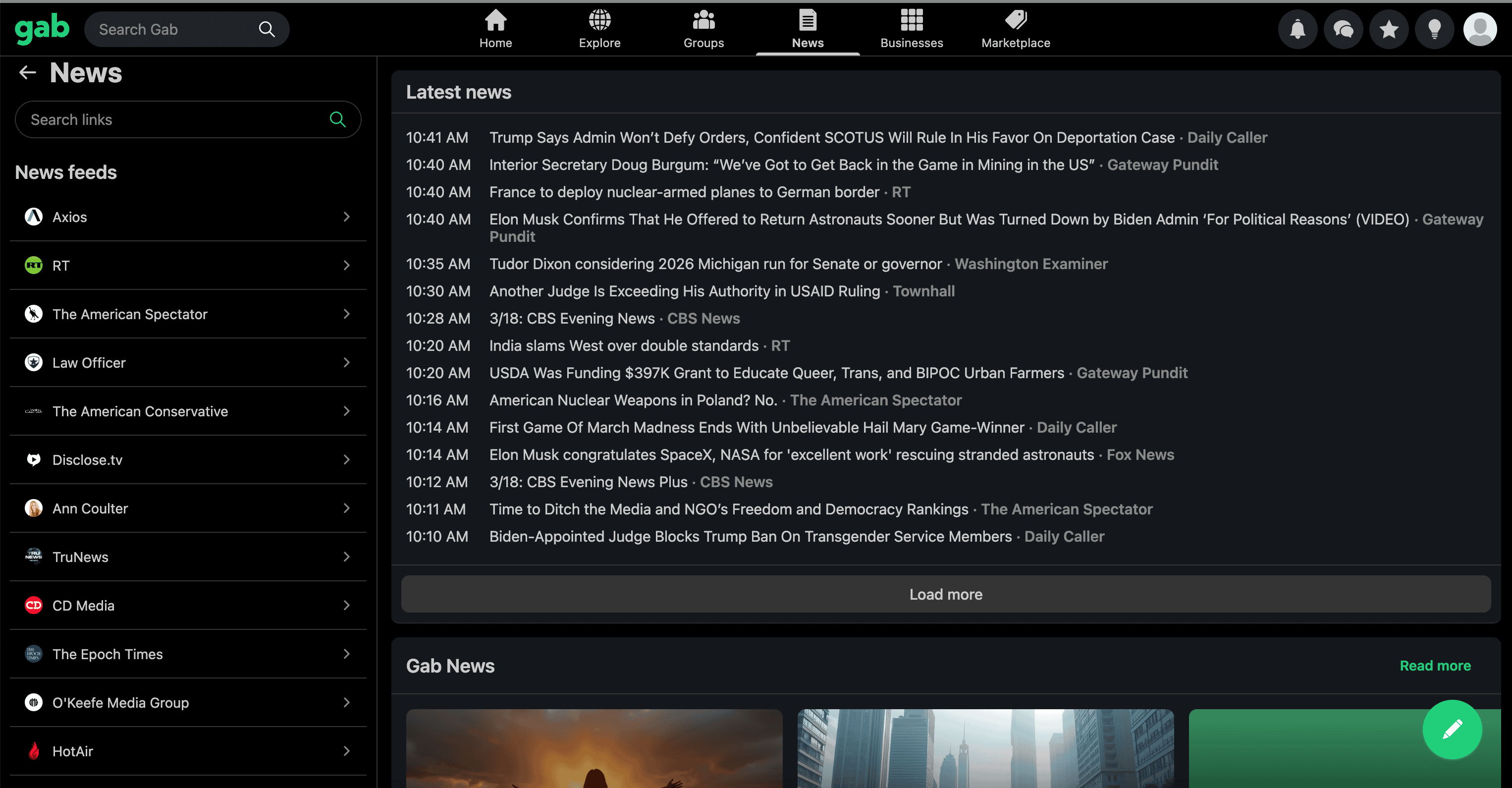Viewport: 1512px width, 788px height.
Task: Open the Epoch Times news feed
Action: click(x=108, y=654)
